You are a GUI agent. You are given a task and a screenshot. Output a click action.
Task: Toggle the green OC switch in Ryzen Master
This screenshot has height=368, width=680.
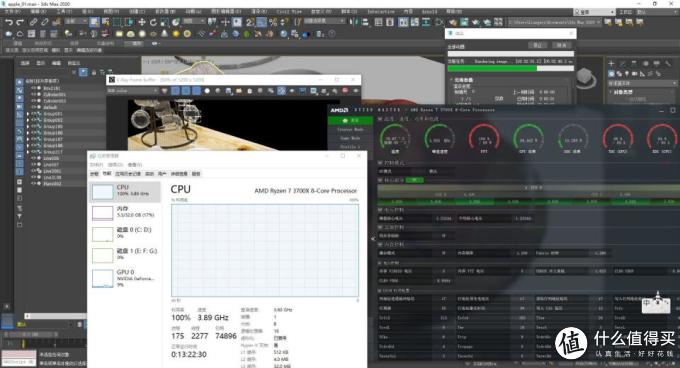tap(415, 180)
